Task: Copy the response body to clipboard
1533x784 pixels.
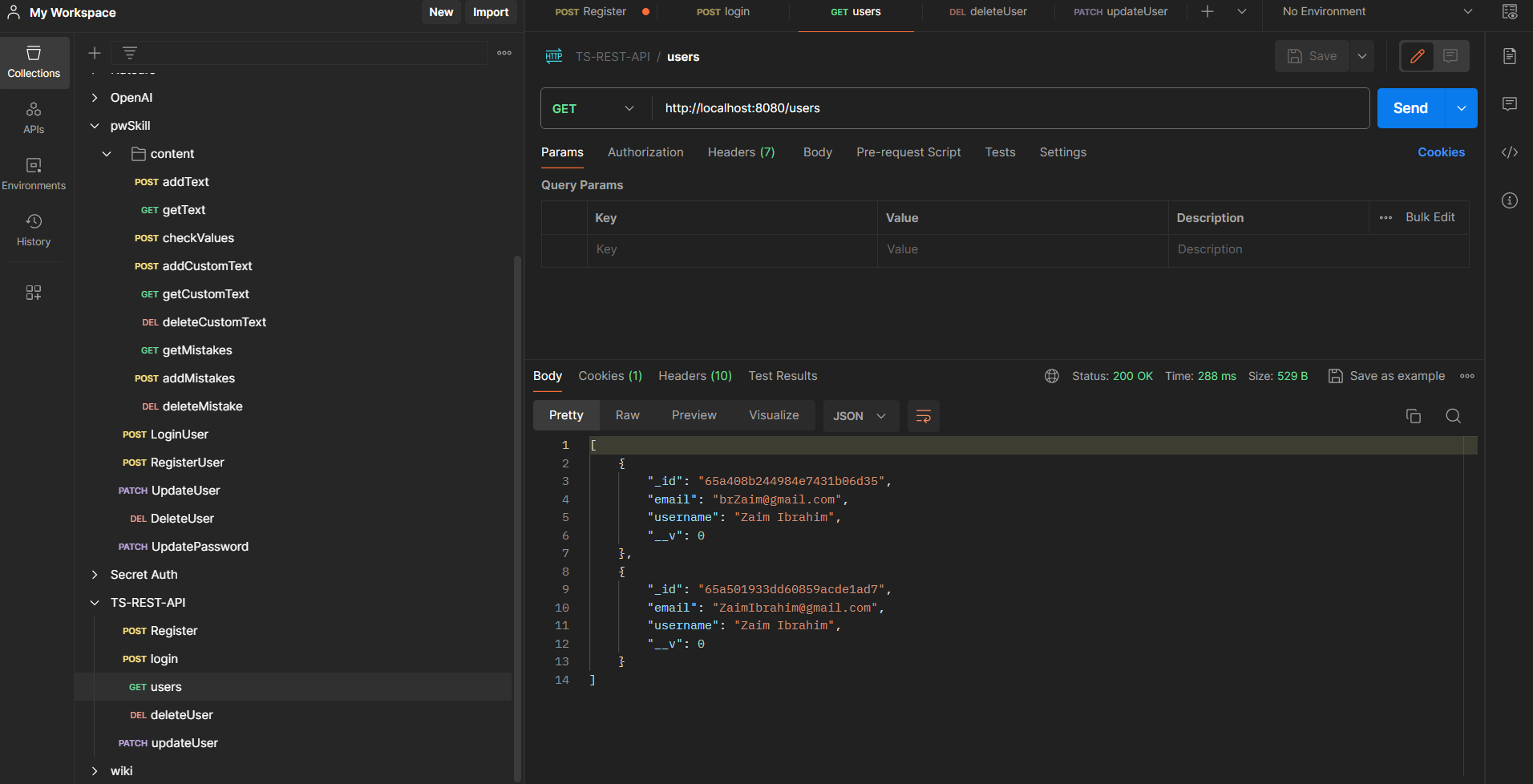Action: (1413, 416)
